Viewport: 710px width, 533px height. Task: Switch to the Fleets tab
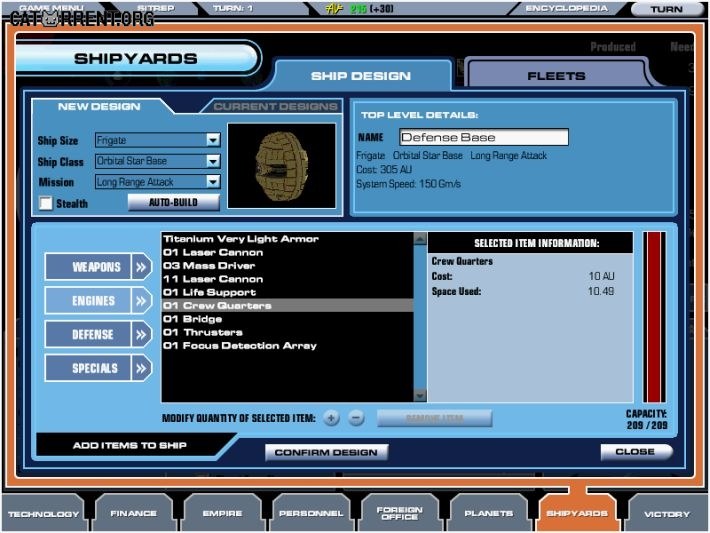click(556, 76)
